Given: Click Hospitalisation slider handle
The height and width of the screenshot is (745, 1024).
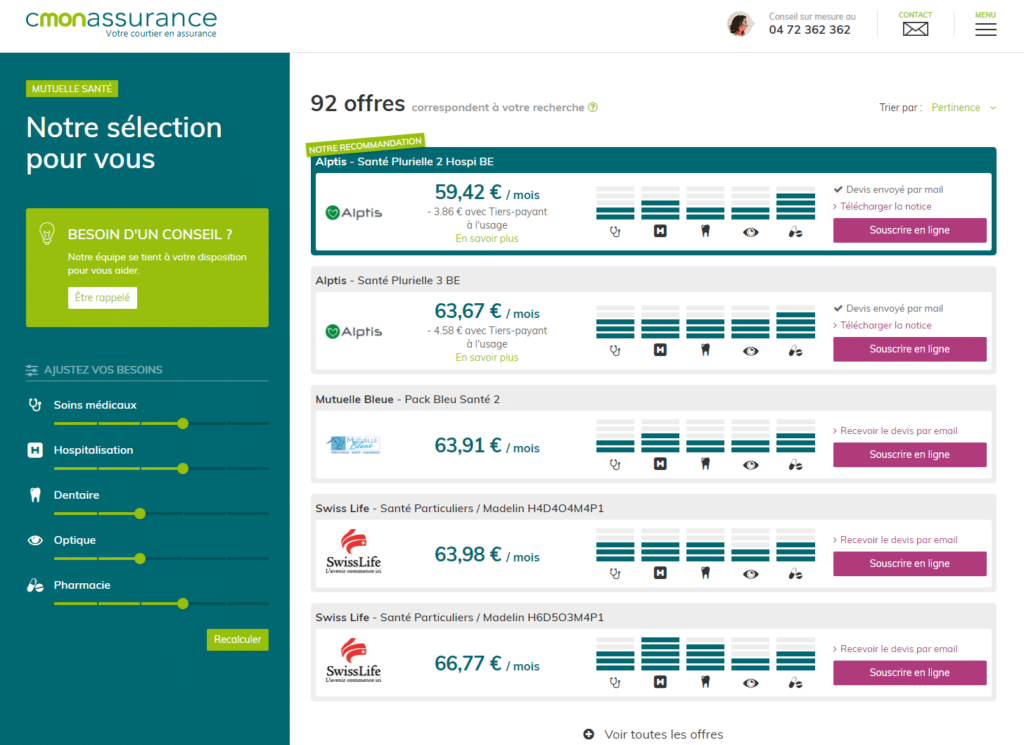Looking at the screenshot, I should point(183,468).
